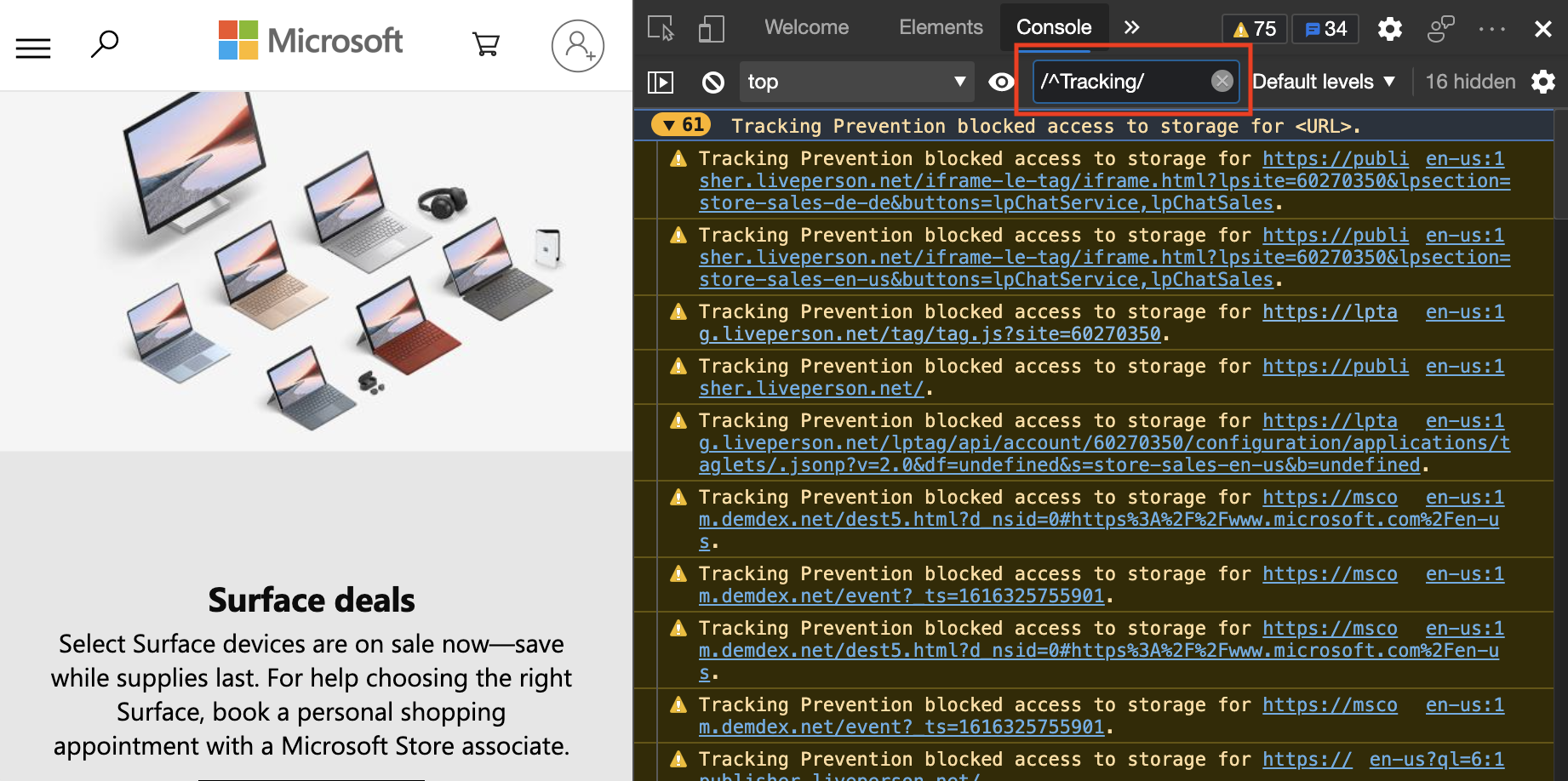Open DevTools settings gear
1568x781 pixels.
pos(1390,28)
